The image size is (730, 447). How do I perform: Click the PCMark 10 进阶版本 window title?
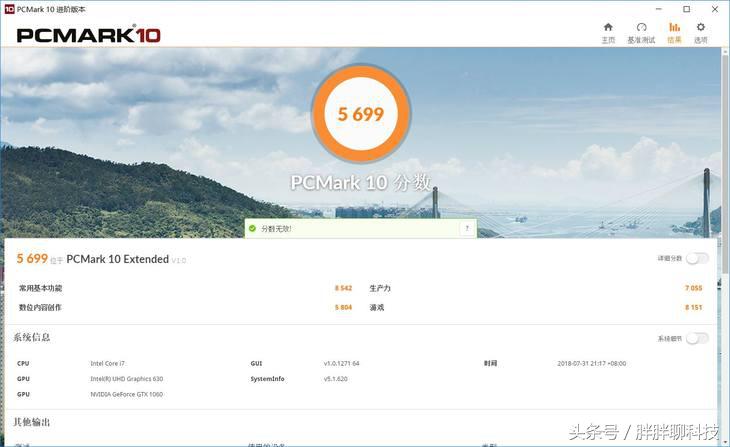point(51,9)
